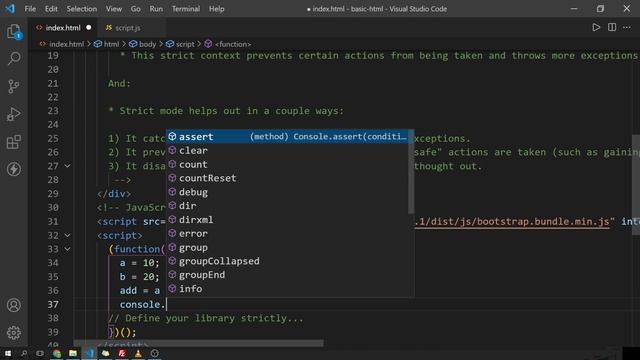
Task: Click line number 37 in the gutter
Action: click(x=53, y=304)
